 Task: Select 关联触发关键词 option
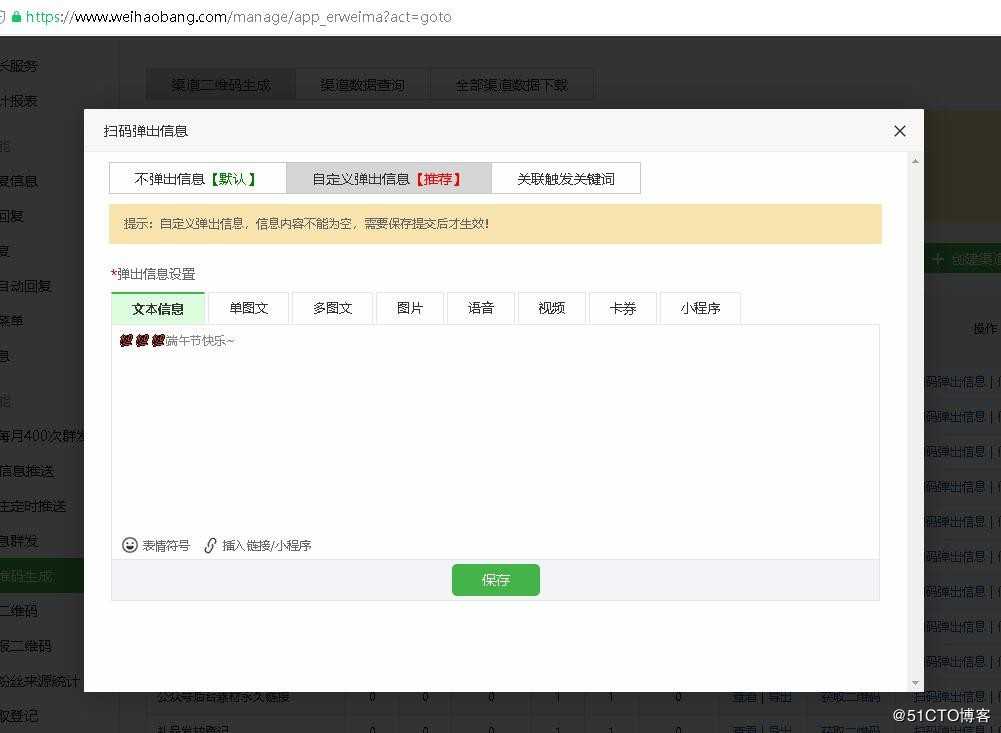coord(566,179)
